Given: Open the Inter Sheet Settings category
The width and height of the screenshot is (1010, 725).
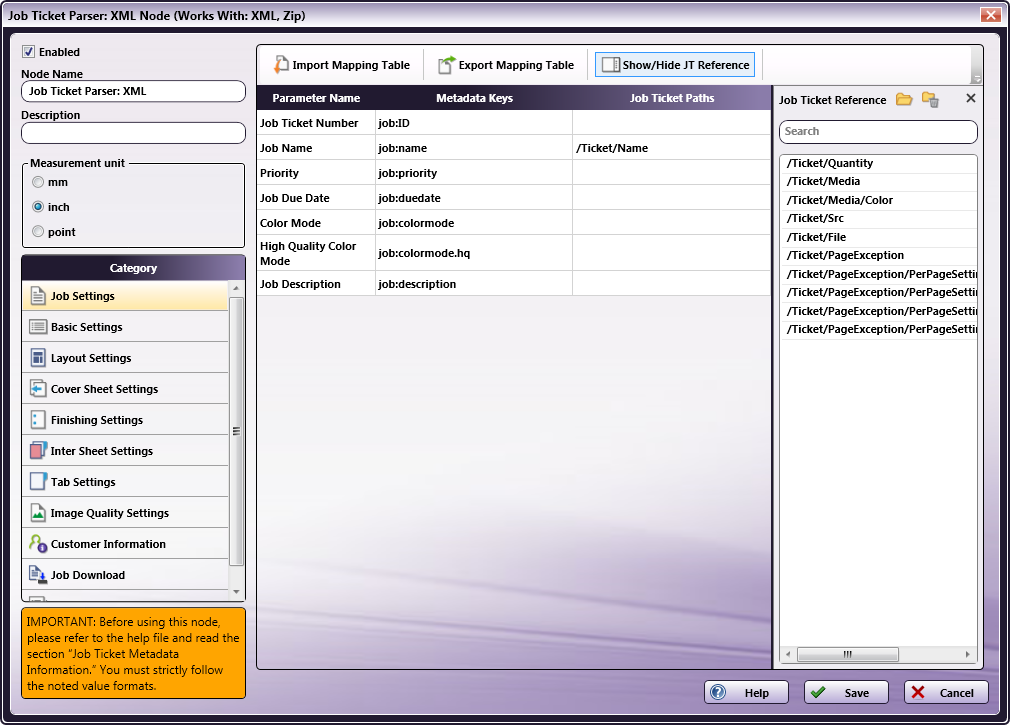Looking at the screenshot, I should (126, 450).
